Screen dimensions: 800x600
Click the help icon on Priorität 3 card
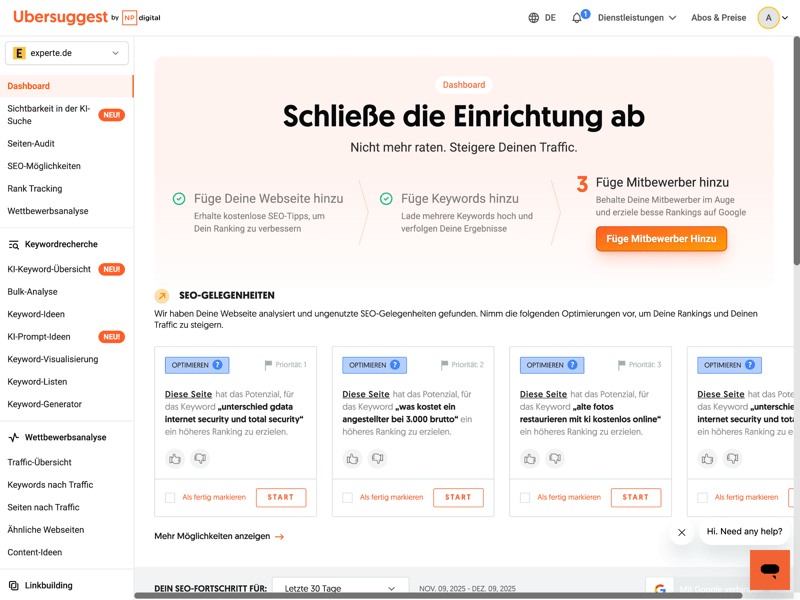tap(572, 365)
